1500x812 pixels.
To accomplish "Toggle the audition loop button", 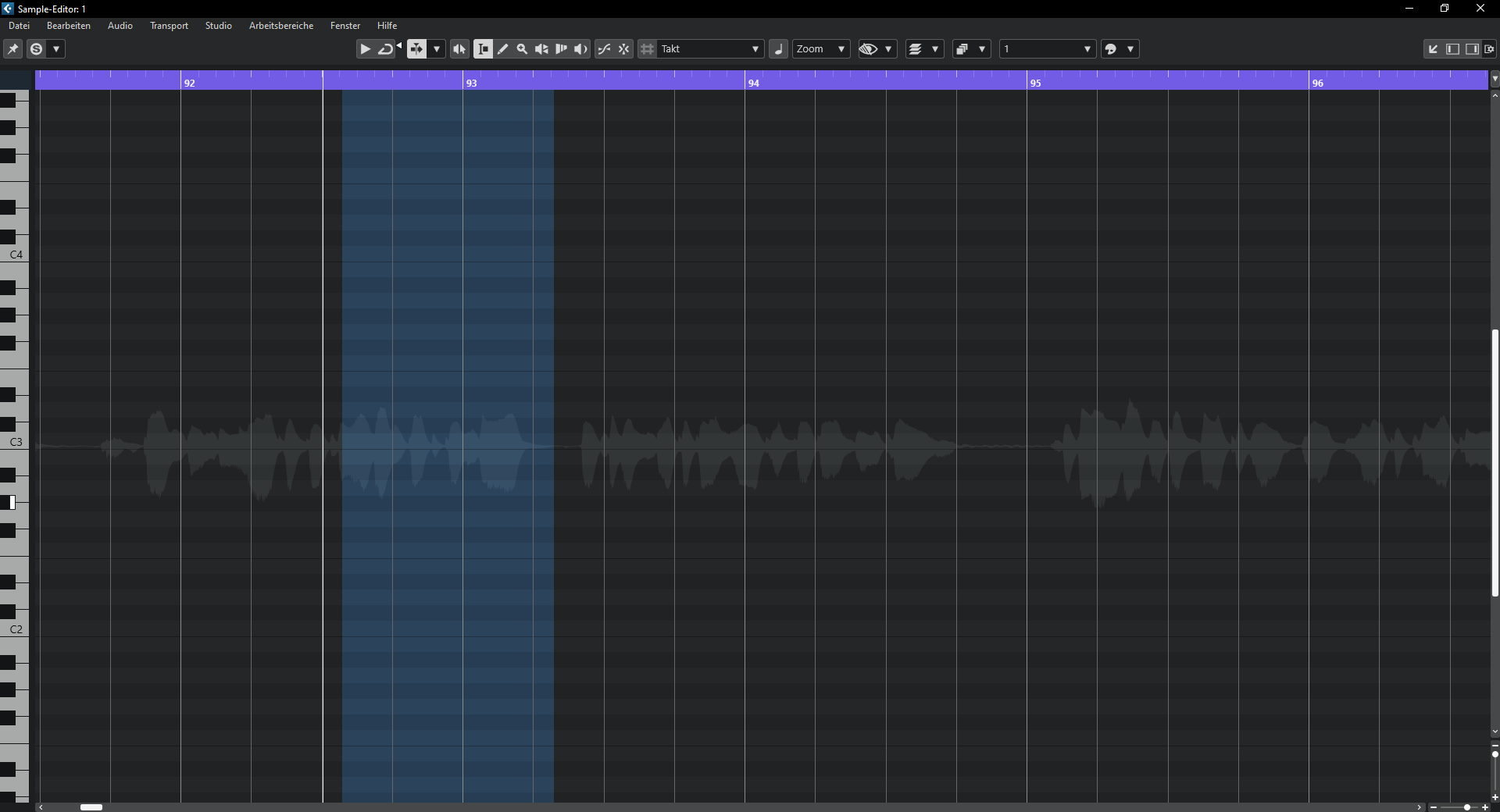I will (385, 49).
